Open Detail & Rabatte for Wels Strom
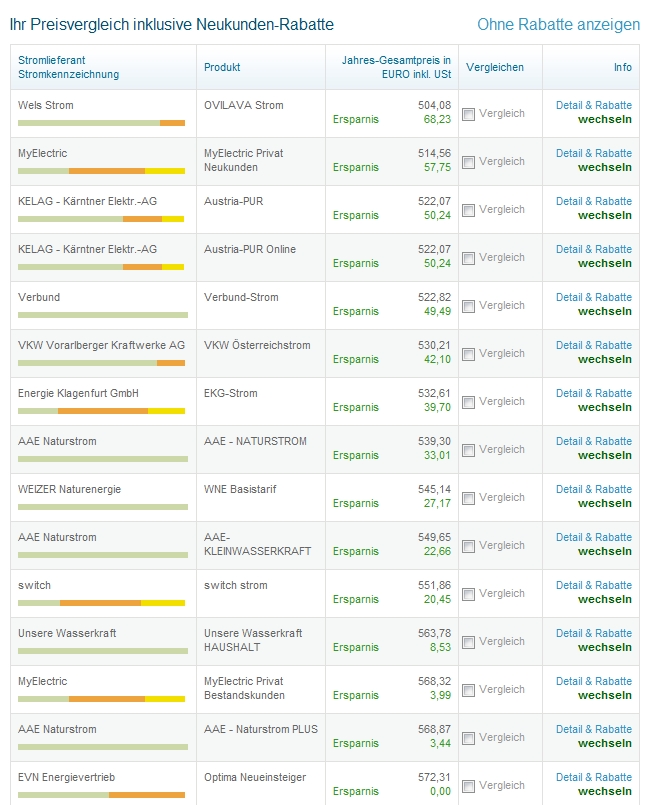Screen dimensions: 647x805 coord(593,105)
